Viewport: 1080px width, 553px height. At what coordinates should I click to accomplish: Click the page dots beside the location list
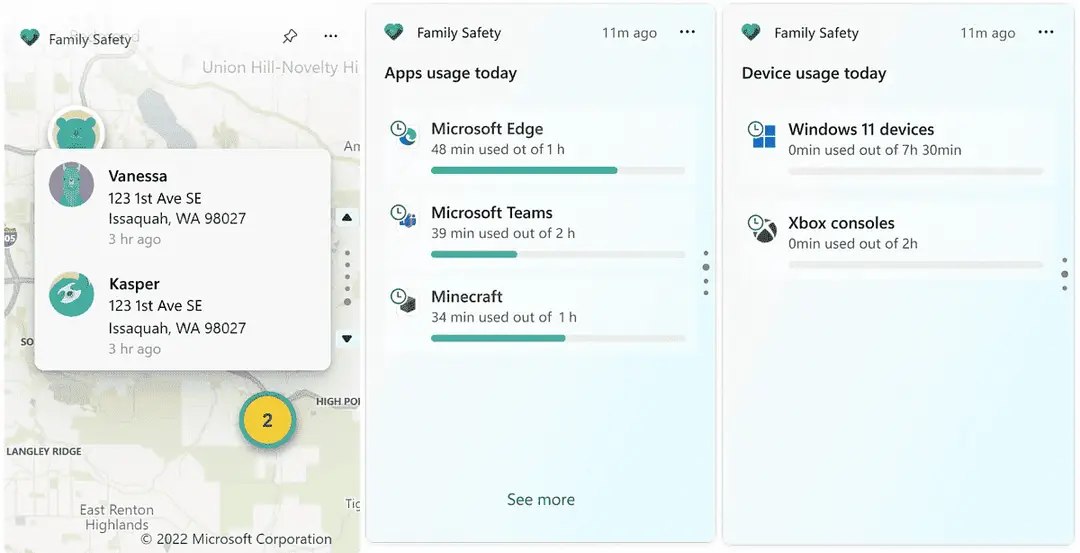[x=347, y=278]
